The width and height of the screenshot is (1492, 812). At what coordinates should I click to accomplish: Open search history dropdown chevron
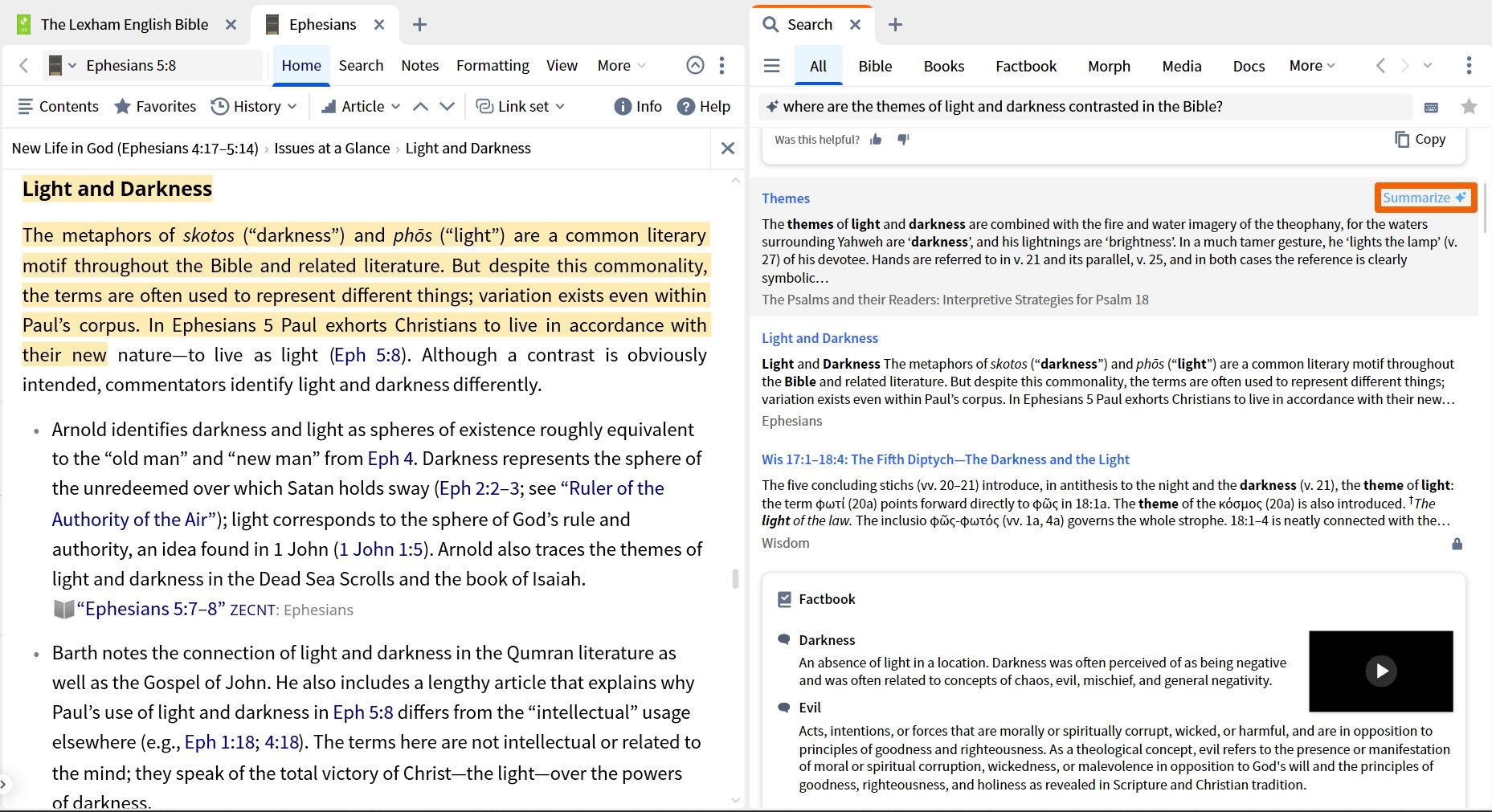(1428, 66)
